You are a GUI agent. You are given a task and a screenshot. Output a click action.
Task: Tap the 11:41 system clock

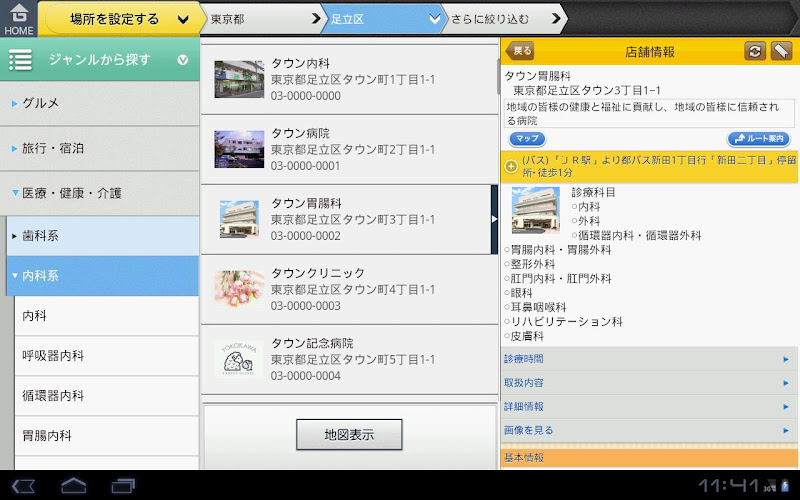[730, 485]
